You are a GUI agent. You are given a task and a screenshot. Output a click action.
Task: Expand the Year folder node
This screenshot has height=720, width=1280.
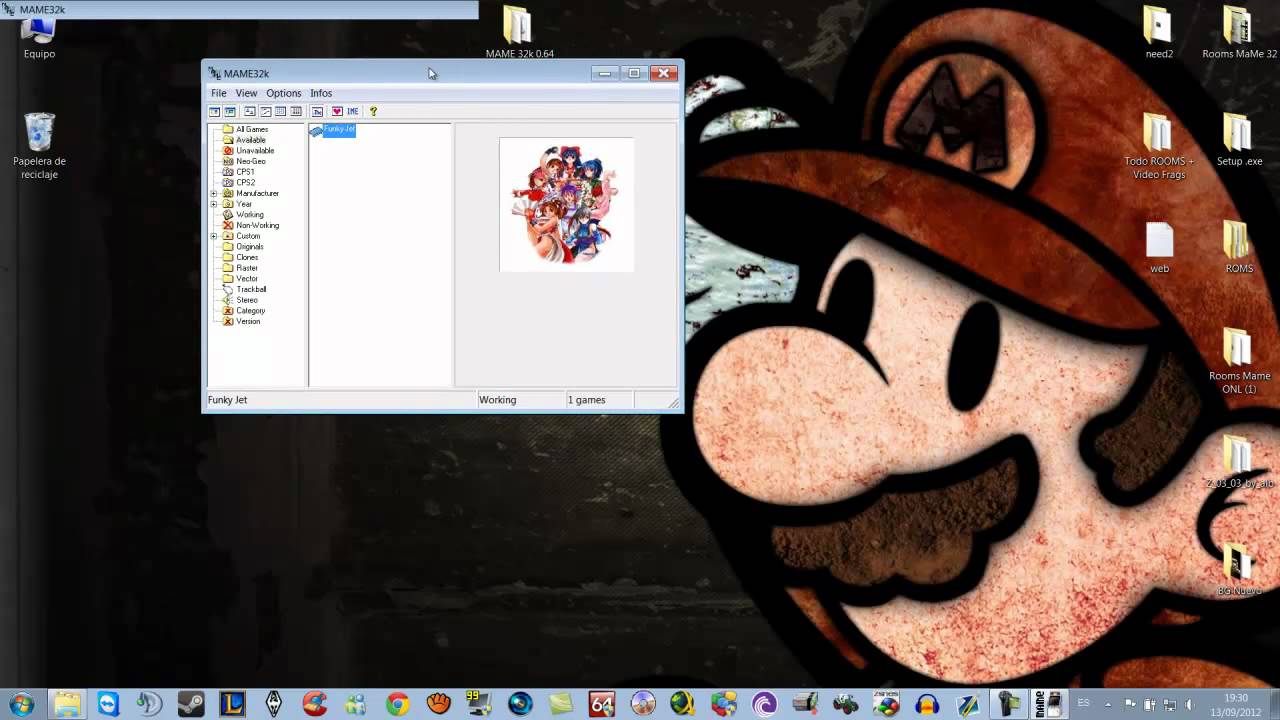click(x=214, y=204)
